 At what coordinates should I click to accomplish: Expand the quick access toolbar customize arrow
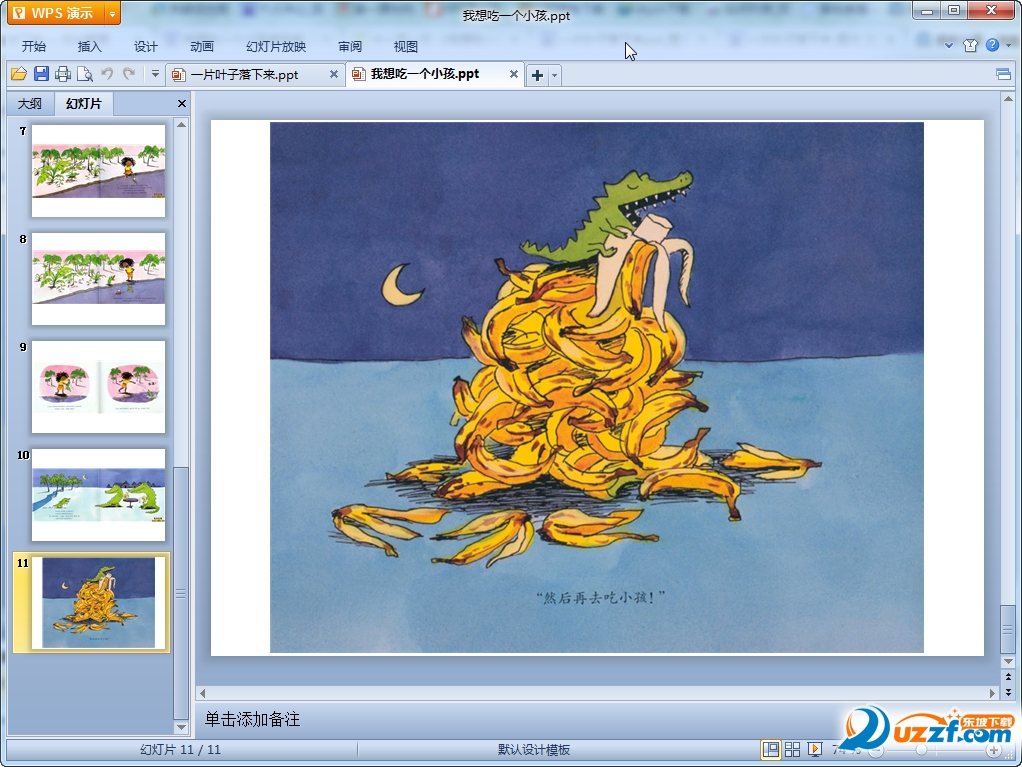click(155, 74)
